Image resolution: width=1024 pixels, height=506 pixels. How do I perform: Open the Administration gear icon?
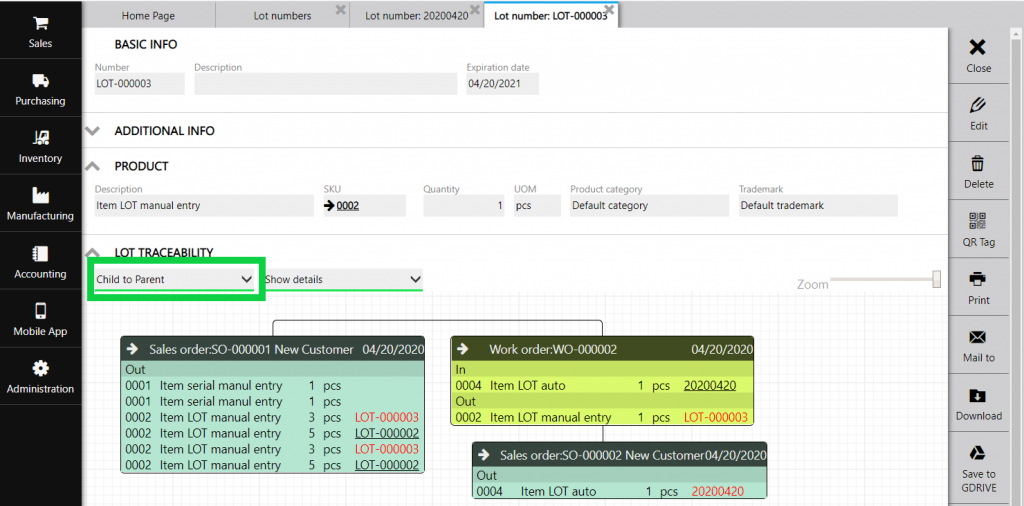pos(40,369)
